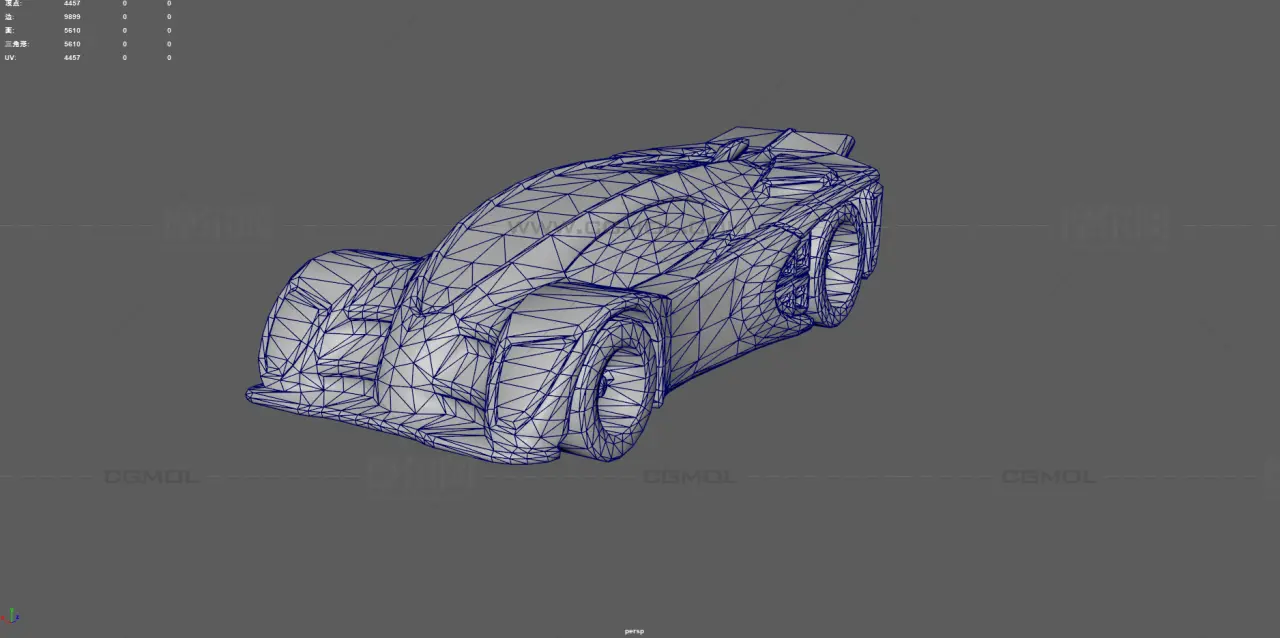Select the 三角形 (triangles) HUD label
The height and width of the screenshot is (638, 1280).
point(16,44)
